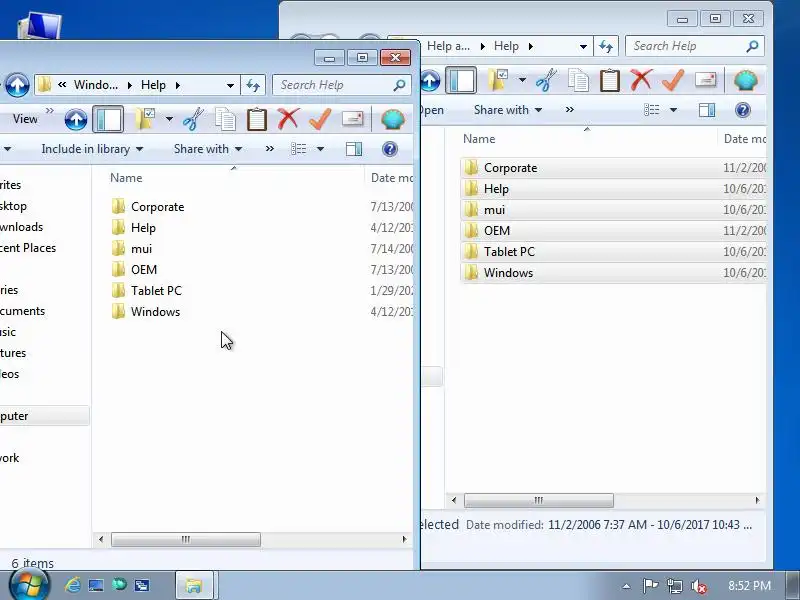The width and height of the screenshot is (800, 600).
Task: Click Help question mark in back window
Action: (x=743, y=110)
